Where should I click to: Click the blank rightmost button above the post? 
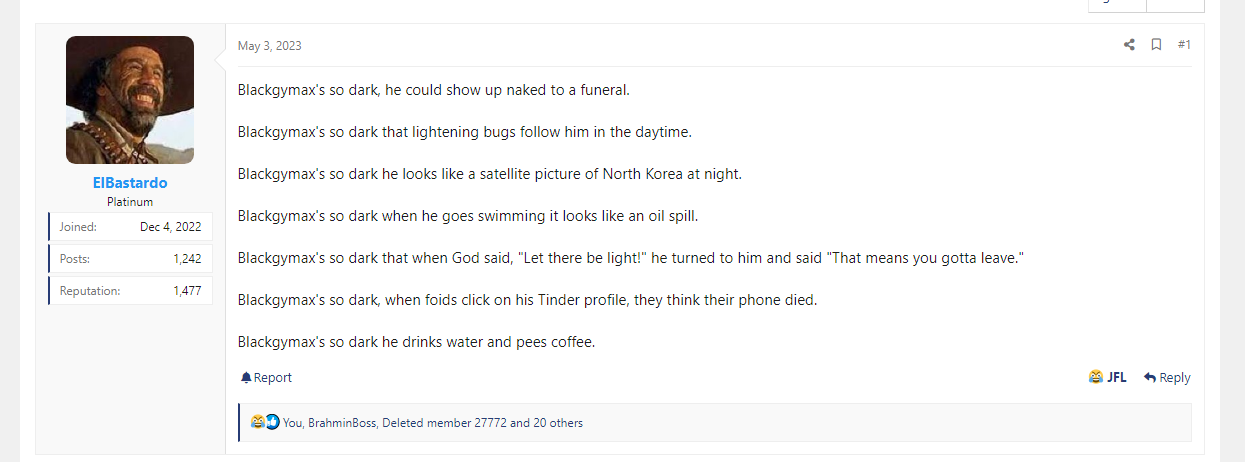pos(1175,5)
